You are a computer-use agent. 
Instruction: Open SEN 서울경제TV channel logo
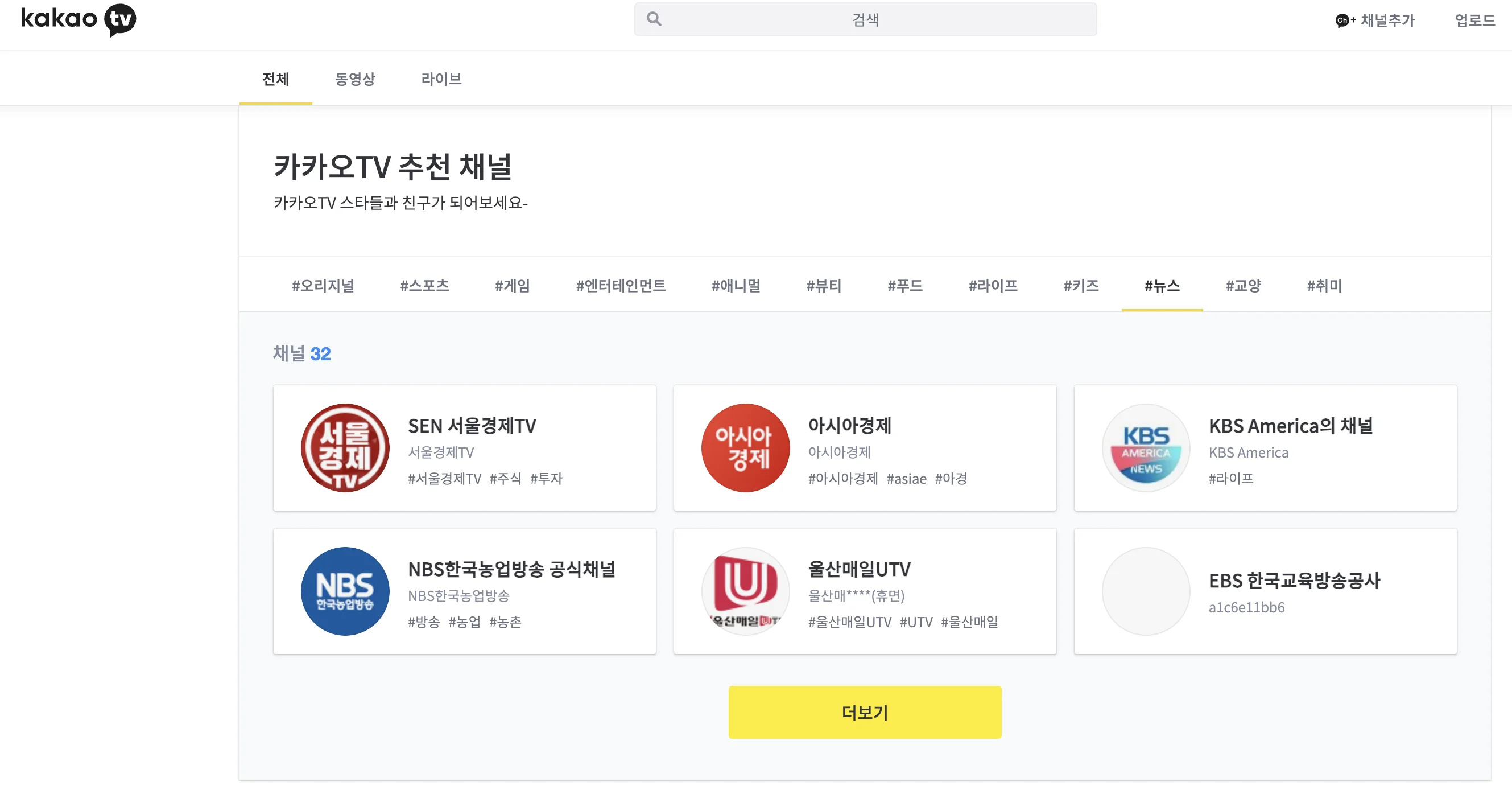tap(345, 447)
